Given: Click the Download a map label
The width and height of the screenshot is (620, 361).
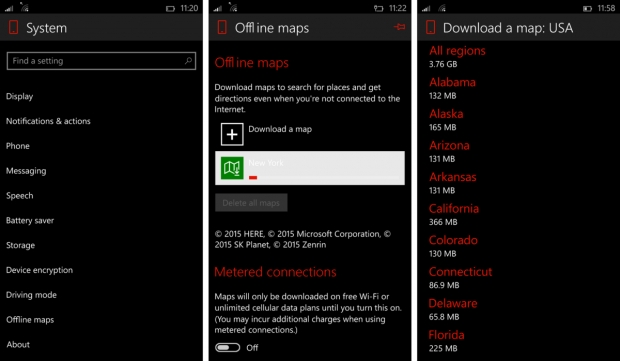Looking at the screenshot, I should [280, 129].
